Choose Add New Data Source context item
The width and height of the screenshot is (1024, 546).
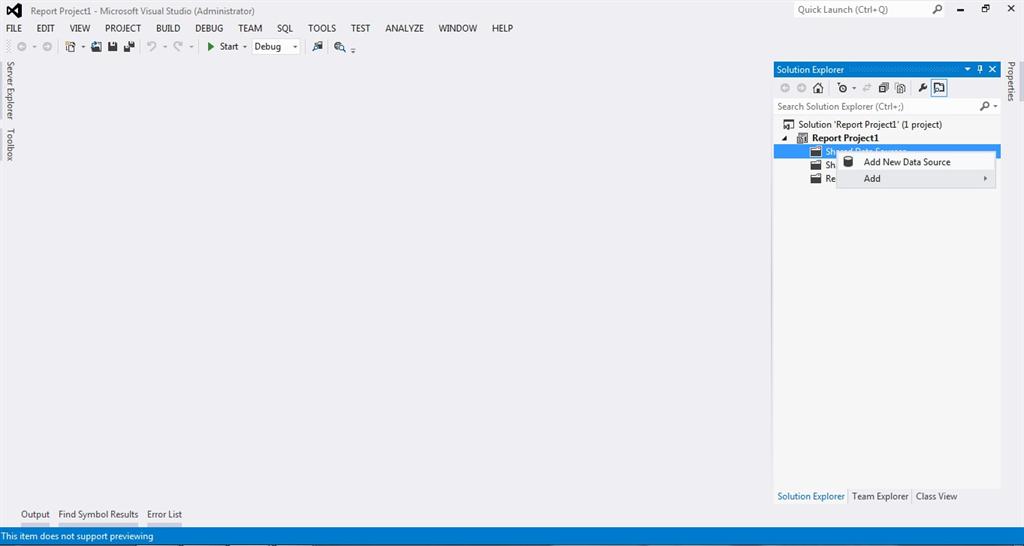pos(916,162)
